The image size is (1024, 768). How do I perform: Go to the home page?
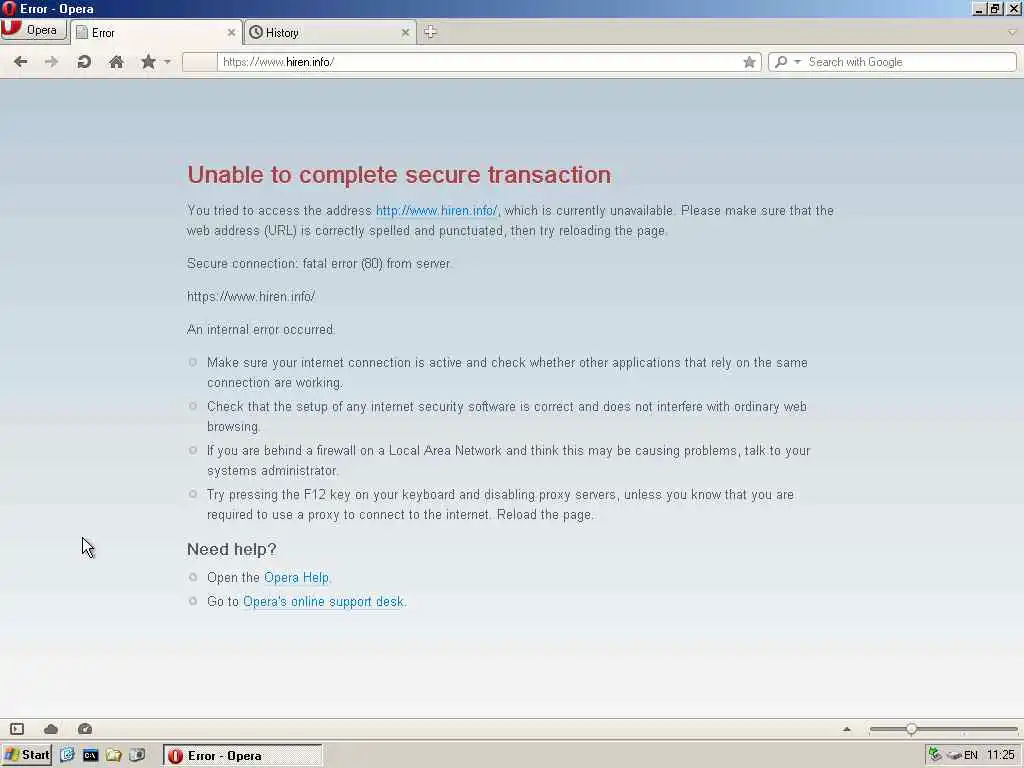pos(116,62)
